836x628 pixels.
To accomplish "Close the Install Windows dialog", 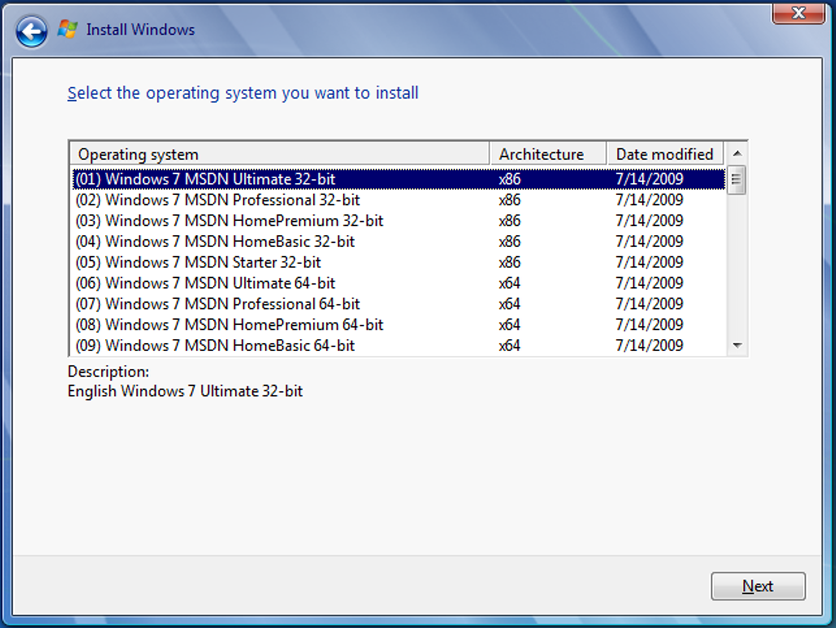I will click(x=797, y=13).
